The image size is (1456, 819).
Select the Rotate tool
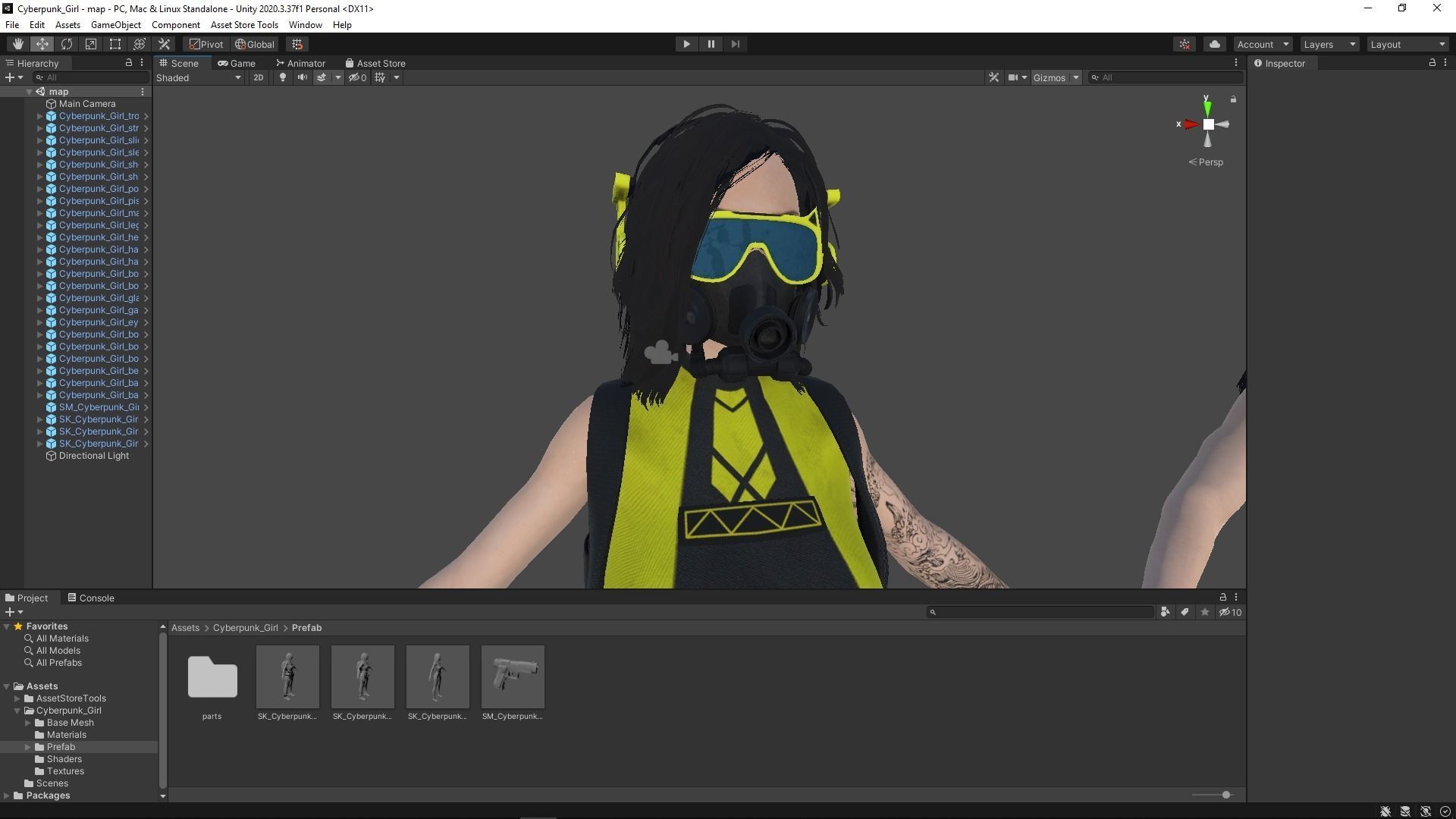coord(66,44)
